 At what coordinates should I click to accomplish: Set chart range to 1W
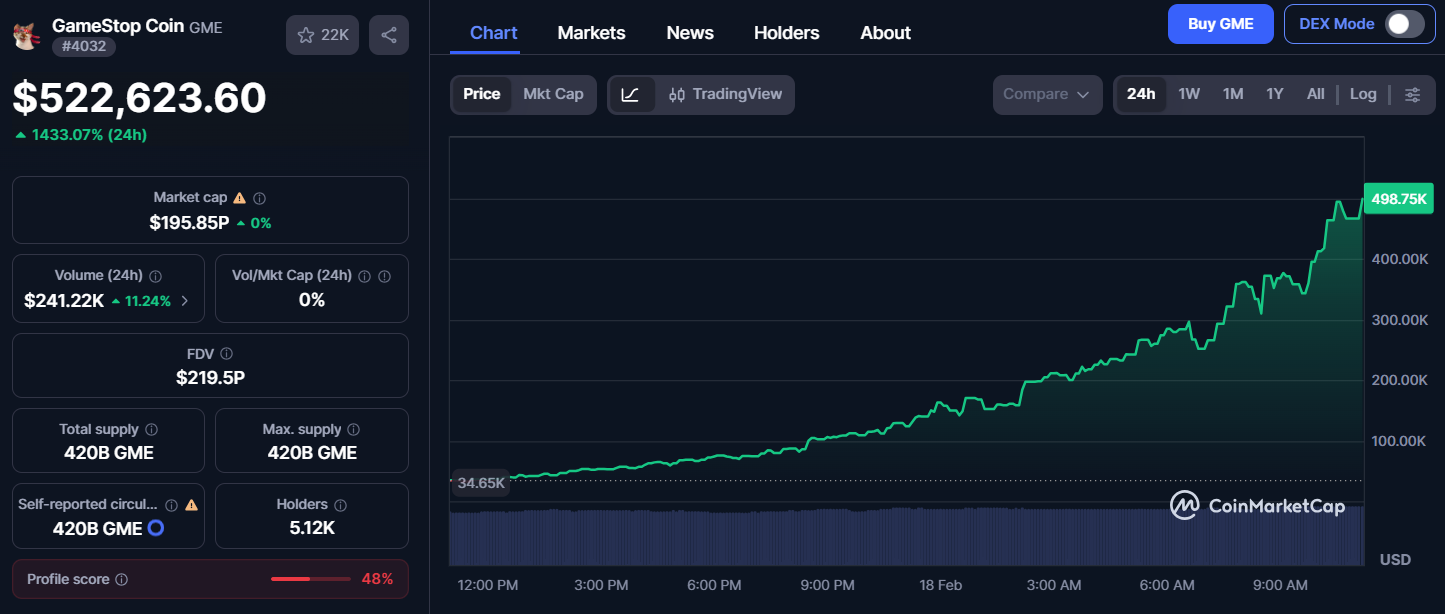(x=1189, y=94)
